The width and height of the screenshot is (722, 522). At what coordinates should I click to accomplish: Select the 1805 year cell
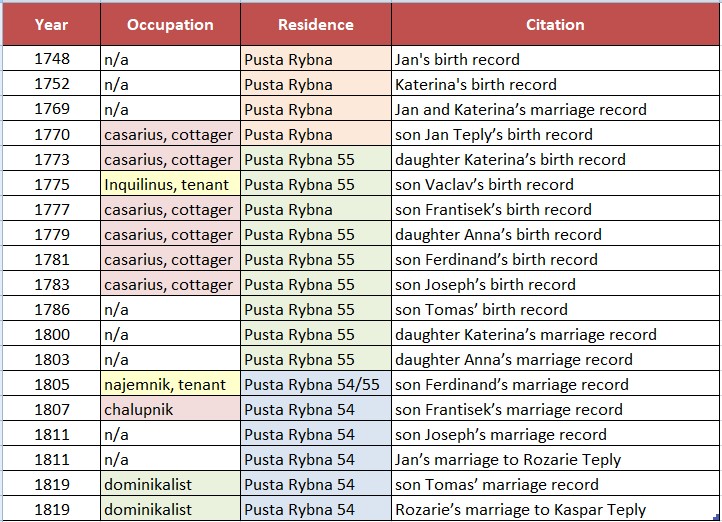click(51, 385)
